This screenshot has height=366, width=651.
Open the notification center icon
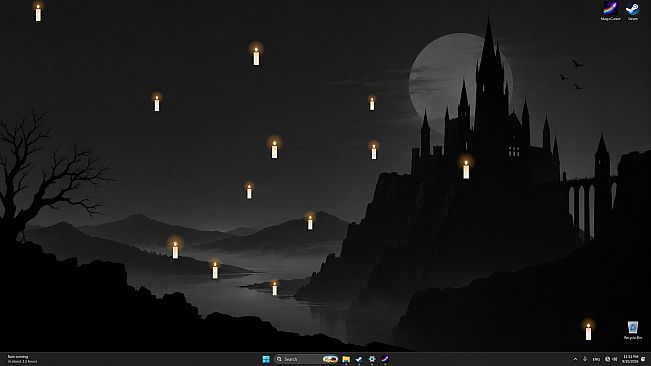643,359
